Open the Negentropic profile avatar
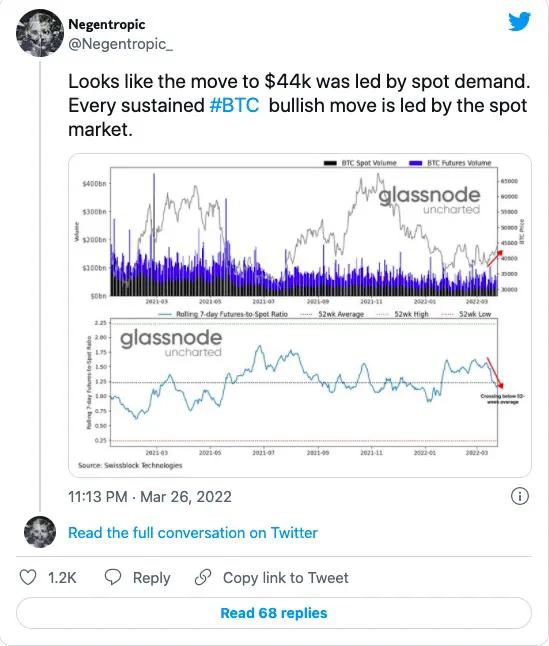Screen dimensions: 549x646 (x=40, y=33)
